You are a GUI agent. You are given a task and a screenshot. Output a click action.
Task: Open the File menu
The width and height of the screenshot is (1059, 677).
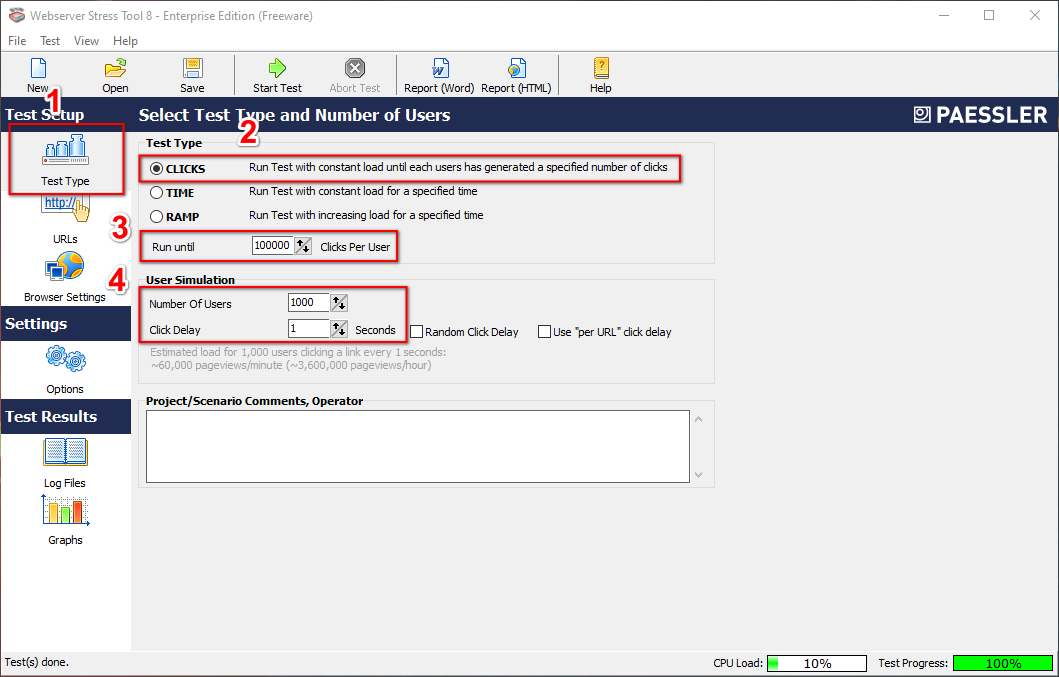[17, 41]
